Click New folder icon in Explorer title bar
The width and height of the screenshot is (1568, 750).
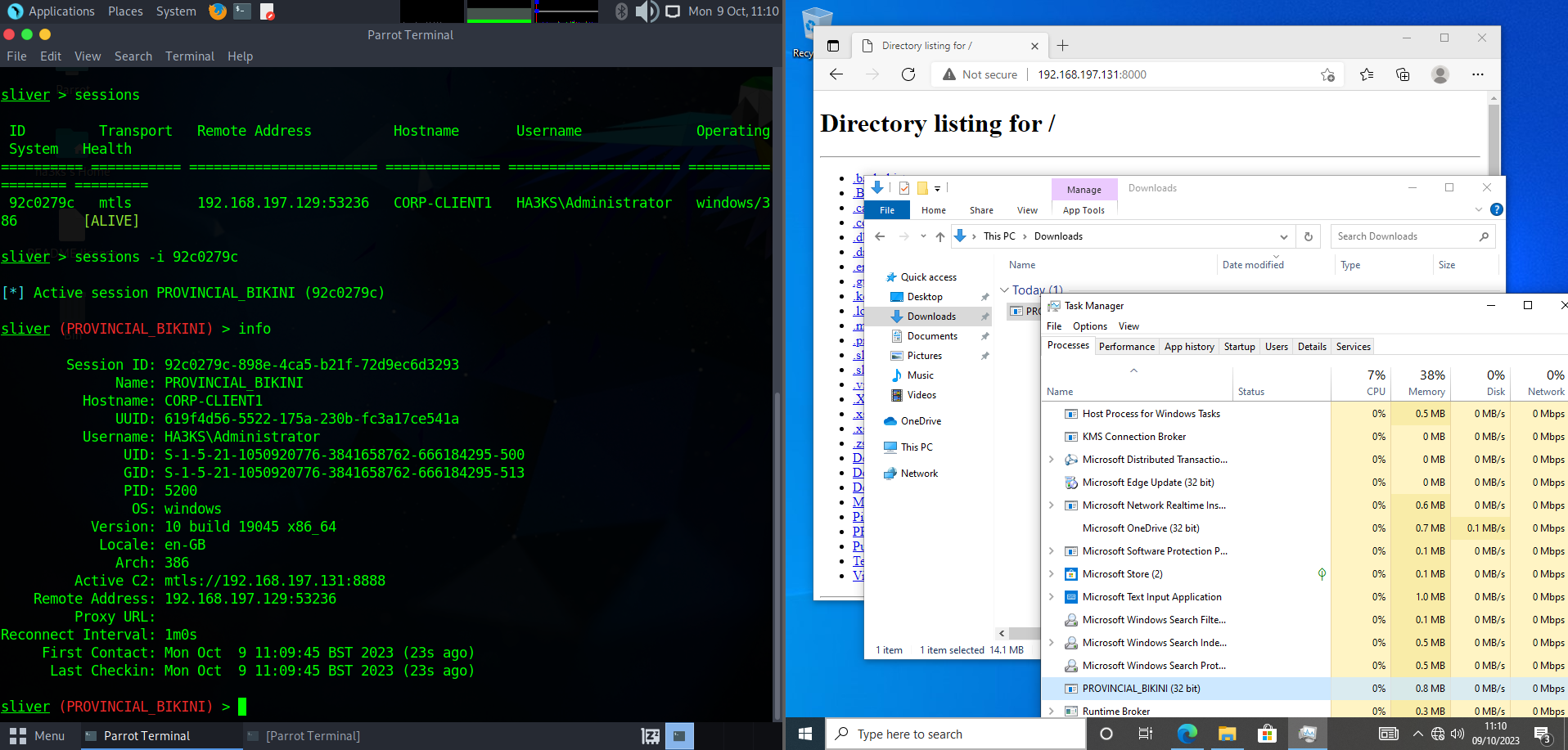pos(922,188)
